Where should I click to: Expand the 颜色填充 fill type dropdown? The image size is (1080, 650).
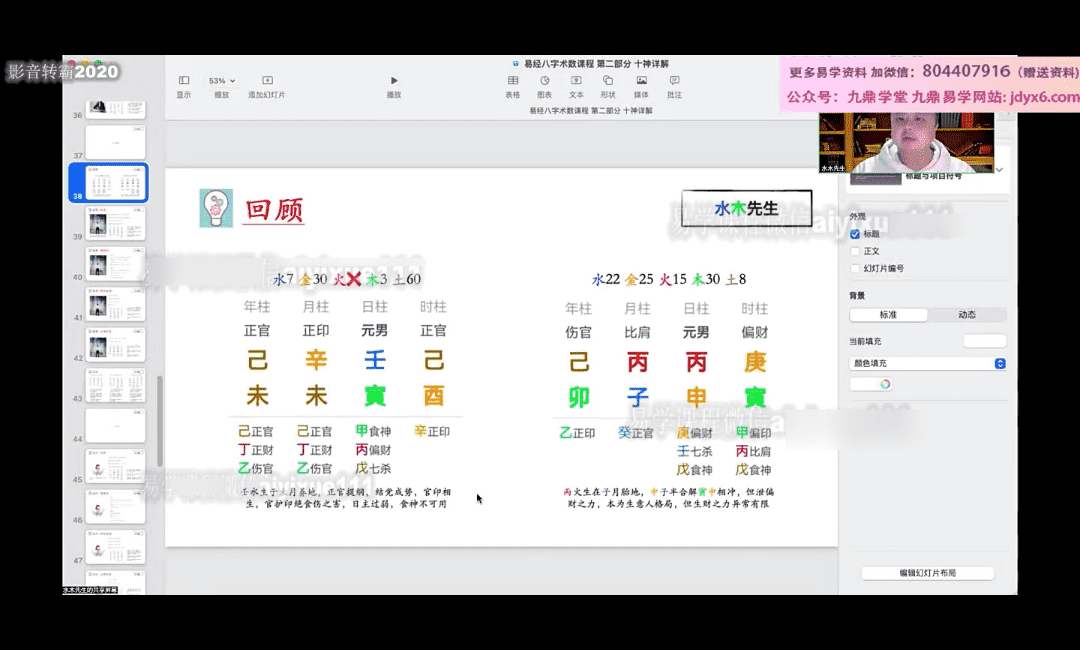pyautogui.click(x=927, y=363)
